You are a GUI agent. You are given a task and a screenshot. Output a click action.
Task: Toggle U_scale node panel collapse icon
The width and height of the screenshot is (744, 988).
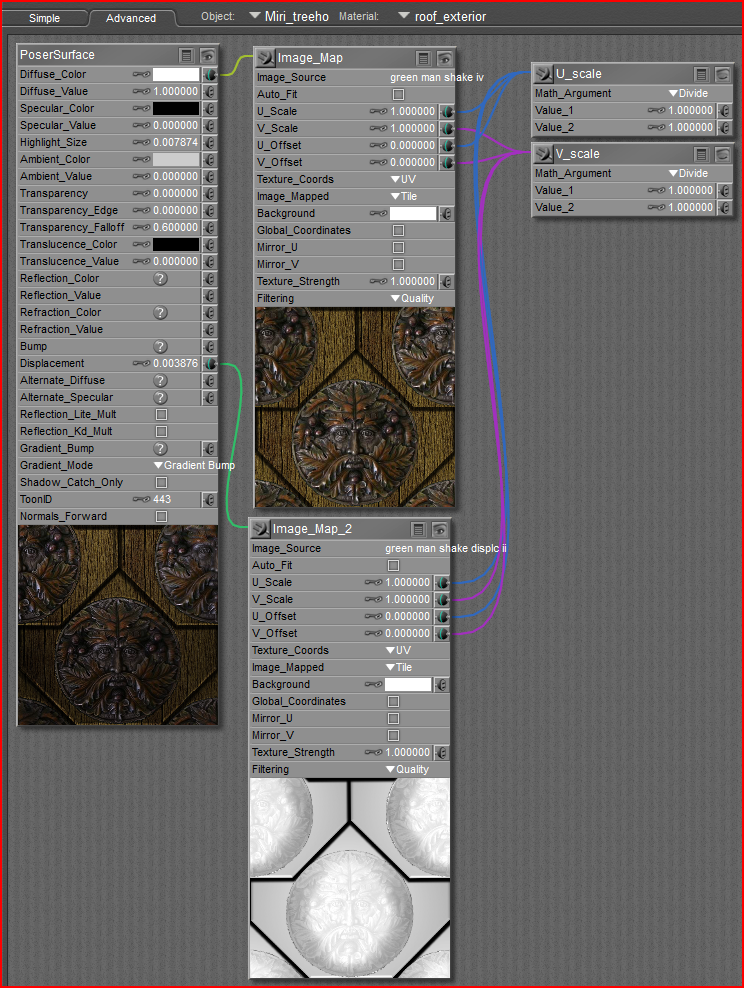(702, 74)
